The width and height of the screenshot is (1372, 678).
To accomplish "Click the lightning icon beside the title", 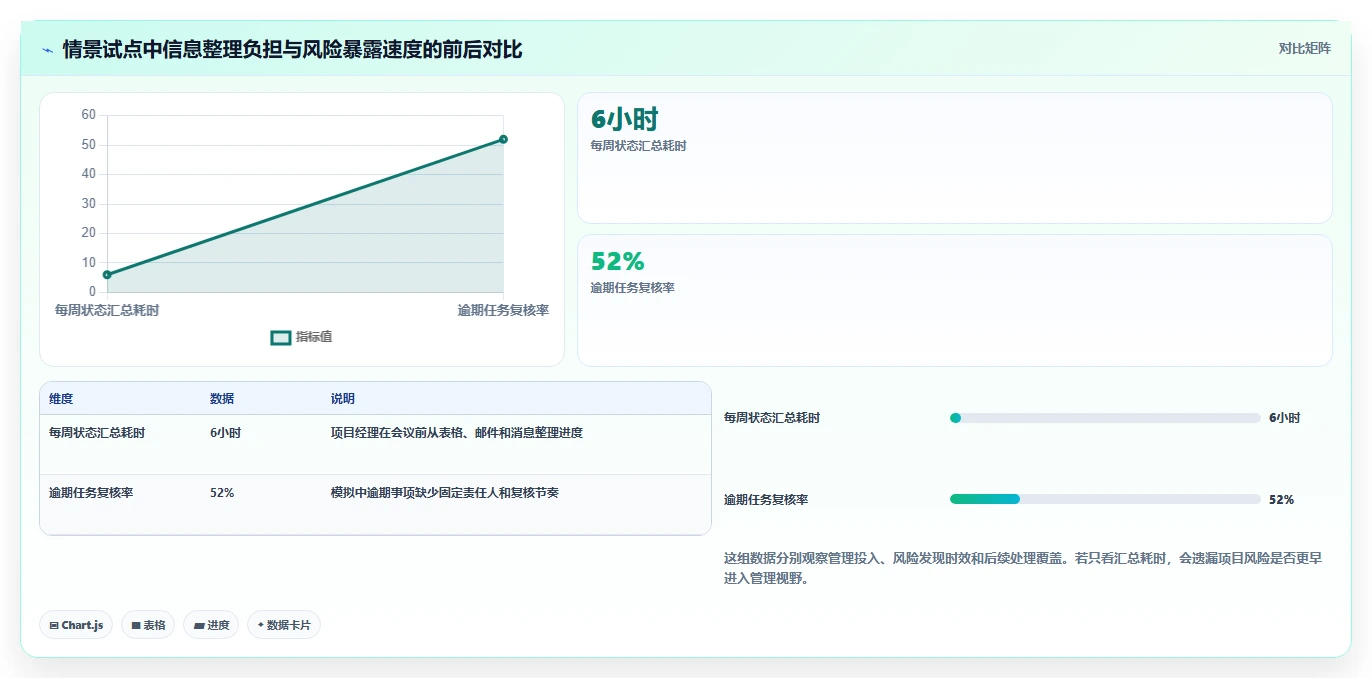I will pos(47,49).
